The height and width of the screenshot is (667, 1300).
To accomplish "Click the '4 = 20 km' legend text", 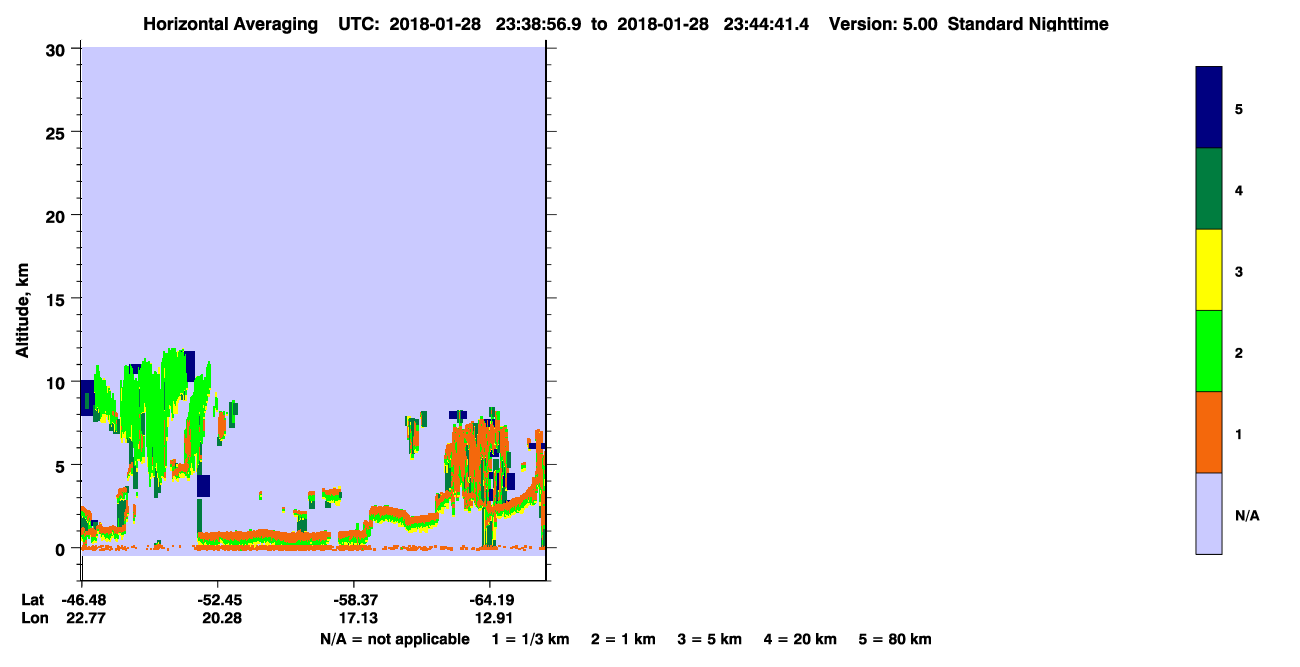I will coord(800,639).
